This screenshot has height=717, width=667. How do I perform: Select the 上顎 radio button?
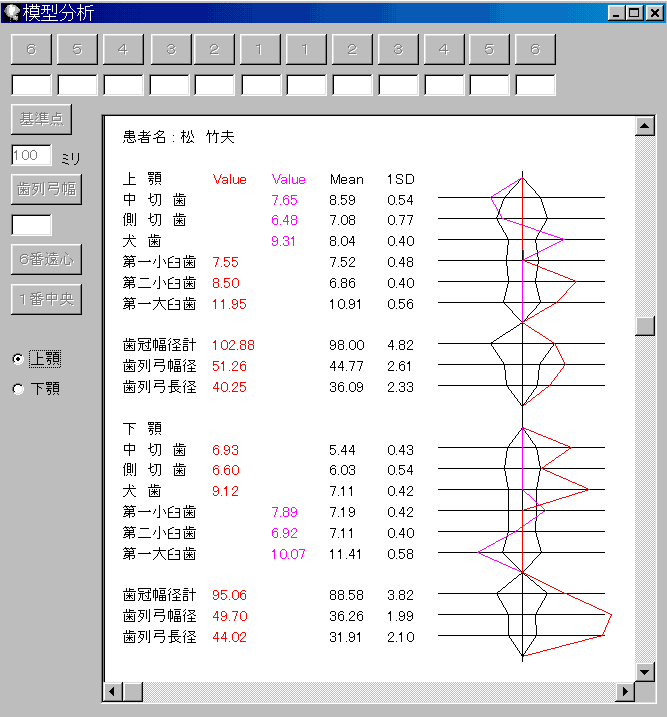[18, 358]
